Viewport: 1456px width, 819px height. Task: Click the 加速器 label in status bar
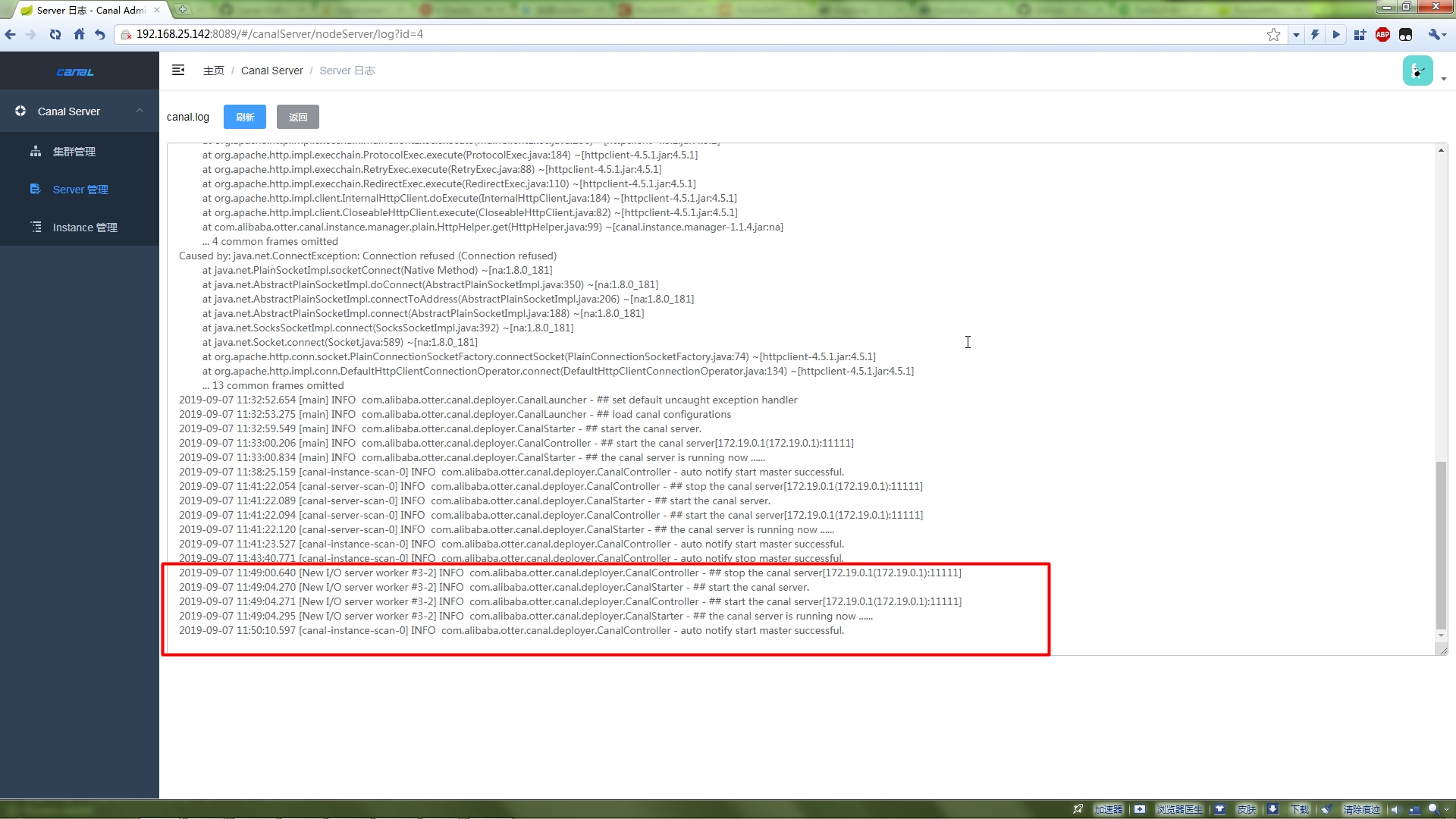1108,809
